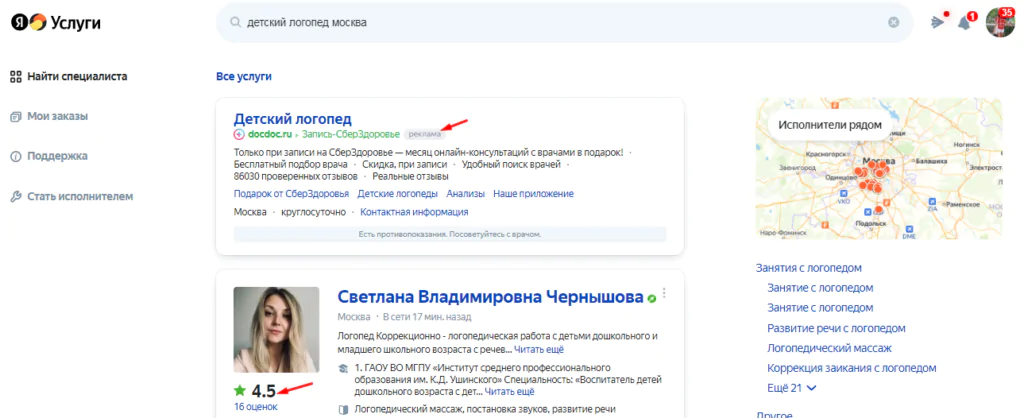Image resolution: width=1024 pixels, height=418 pixels.
Task: Open Анализы sitelink
Action: [466, 194]
